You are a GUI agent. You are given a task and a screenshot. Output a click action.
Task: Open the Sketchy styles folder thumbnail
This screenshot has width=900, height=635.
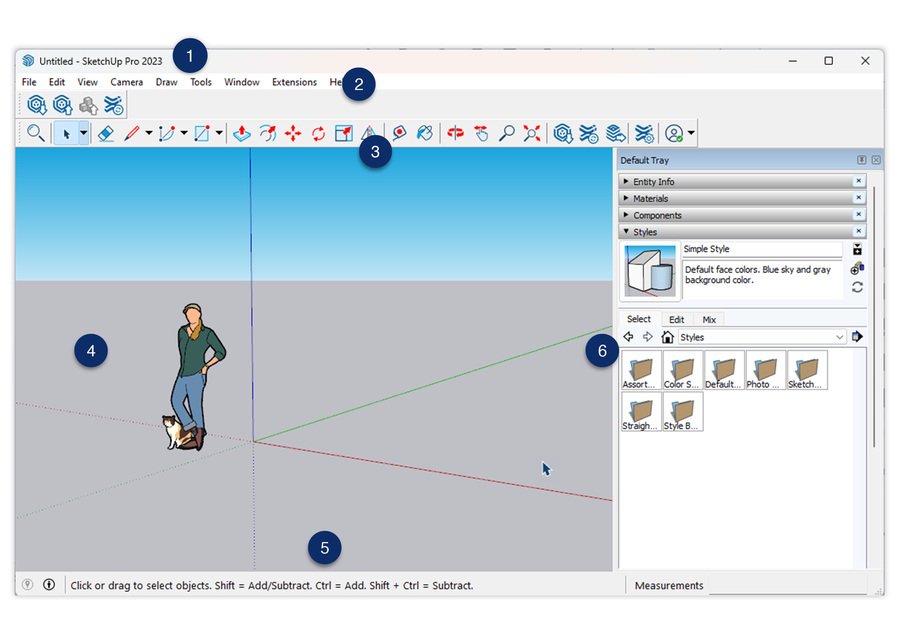[x=806, y=370]
